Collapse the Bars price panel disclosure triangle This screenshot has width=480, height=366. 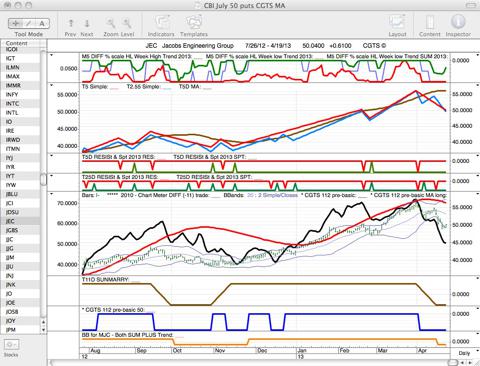[51, 194]
